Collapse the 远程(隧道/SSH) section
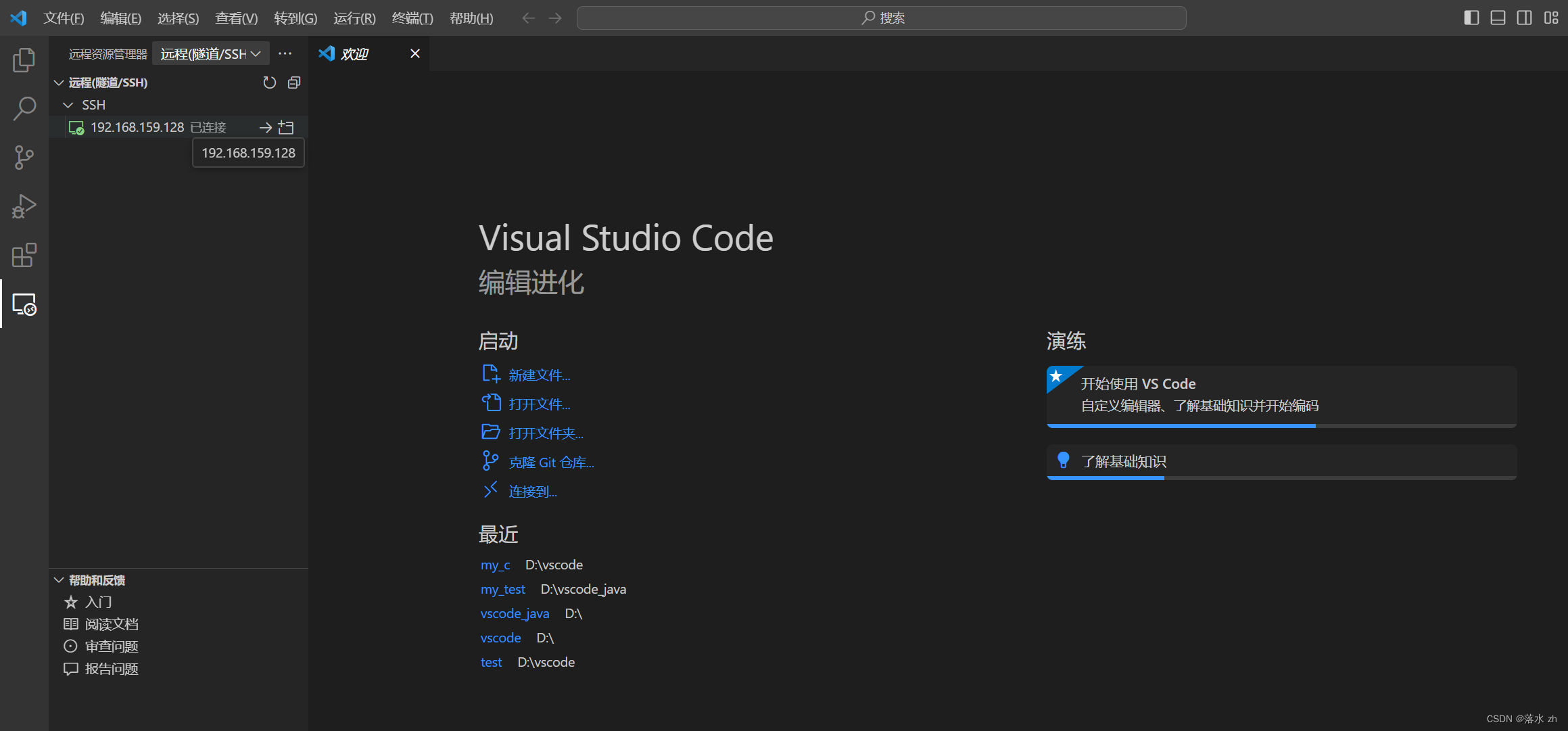 coord(59,82)
